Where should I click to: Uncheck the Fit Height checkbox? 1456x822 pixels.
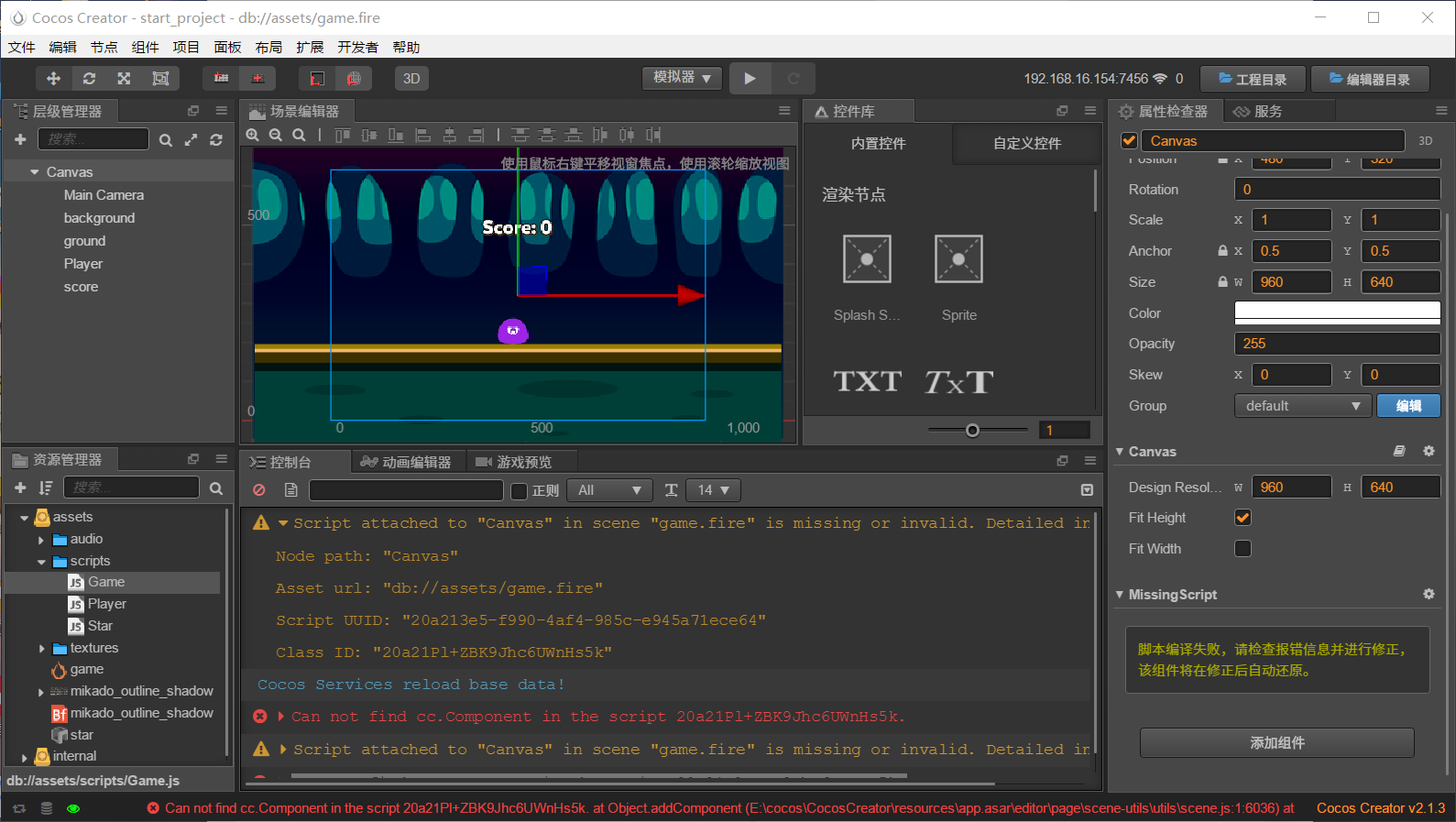pos(1243,518)
